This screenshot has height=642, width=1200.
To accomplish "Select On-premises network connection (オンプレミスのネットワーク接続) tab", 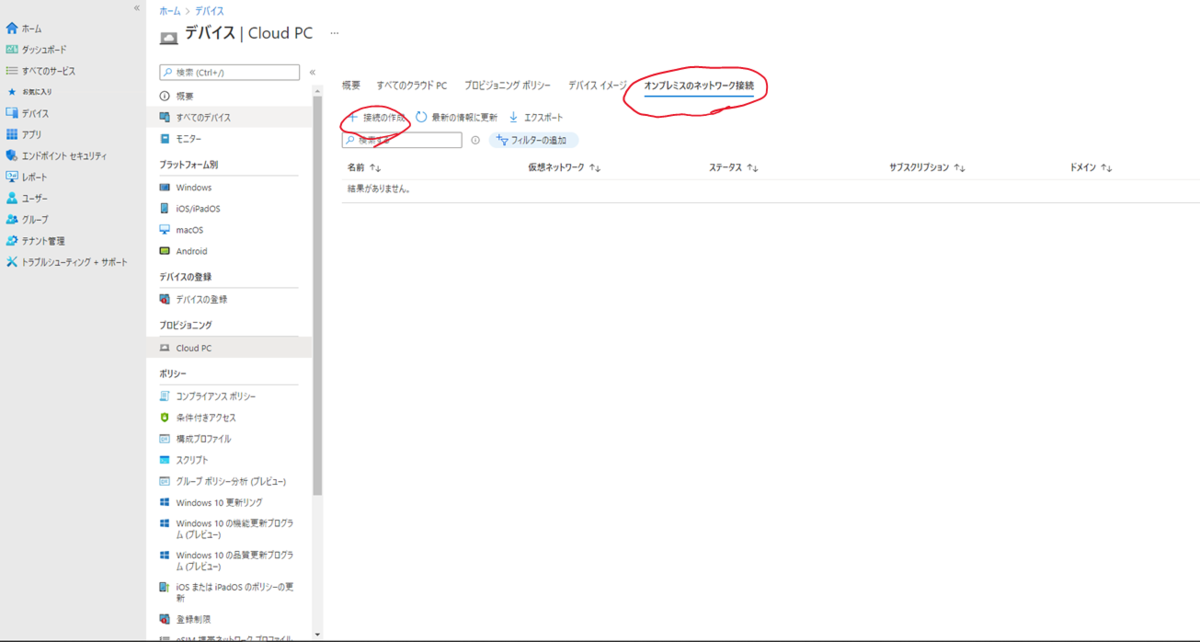I will pyautogui.click(x=699, y=86).
